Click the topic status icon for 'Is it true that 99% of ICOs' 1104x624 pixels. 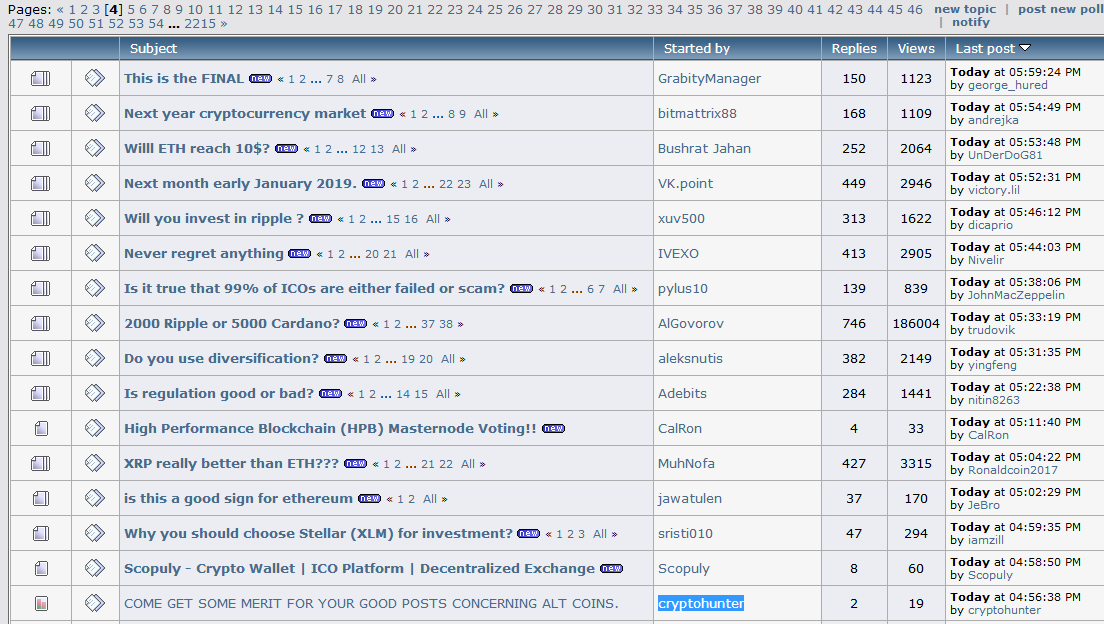[x=41, y=288]
